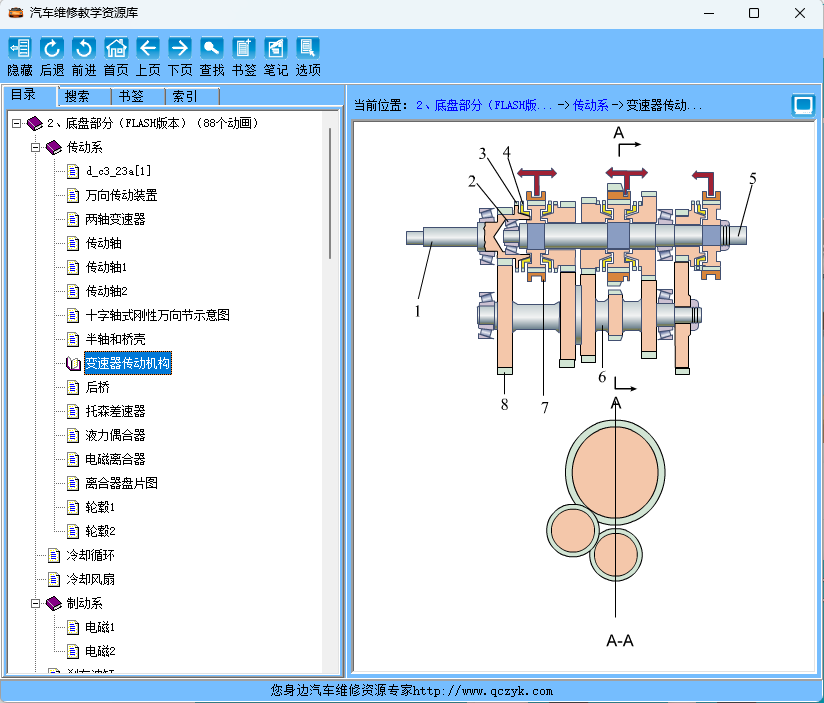Click the 书签 bookmark toolbar icon
Image resolution: width=824 pixels, height=703 pixels.
(x=244, y=48)
